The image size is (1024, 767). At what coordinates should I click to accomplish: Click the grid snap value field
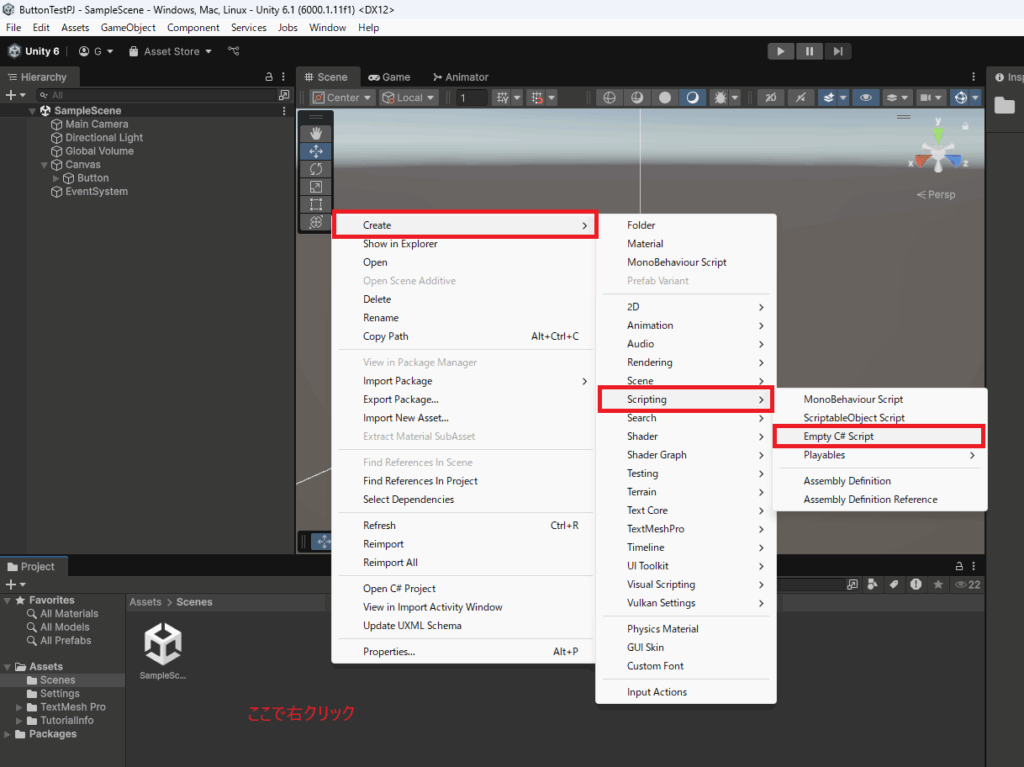click(x=472, y=97)
